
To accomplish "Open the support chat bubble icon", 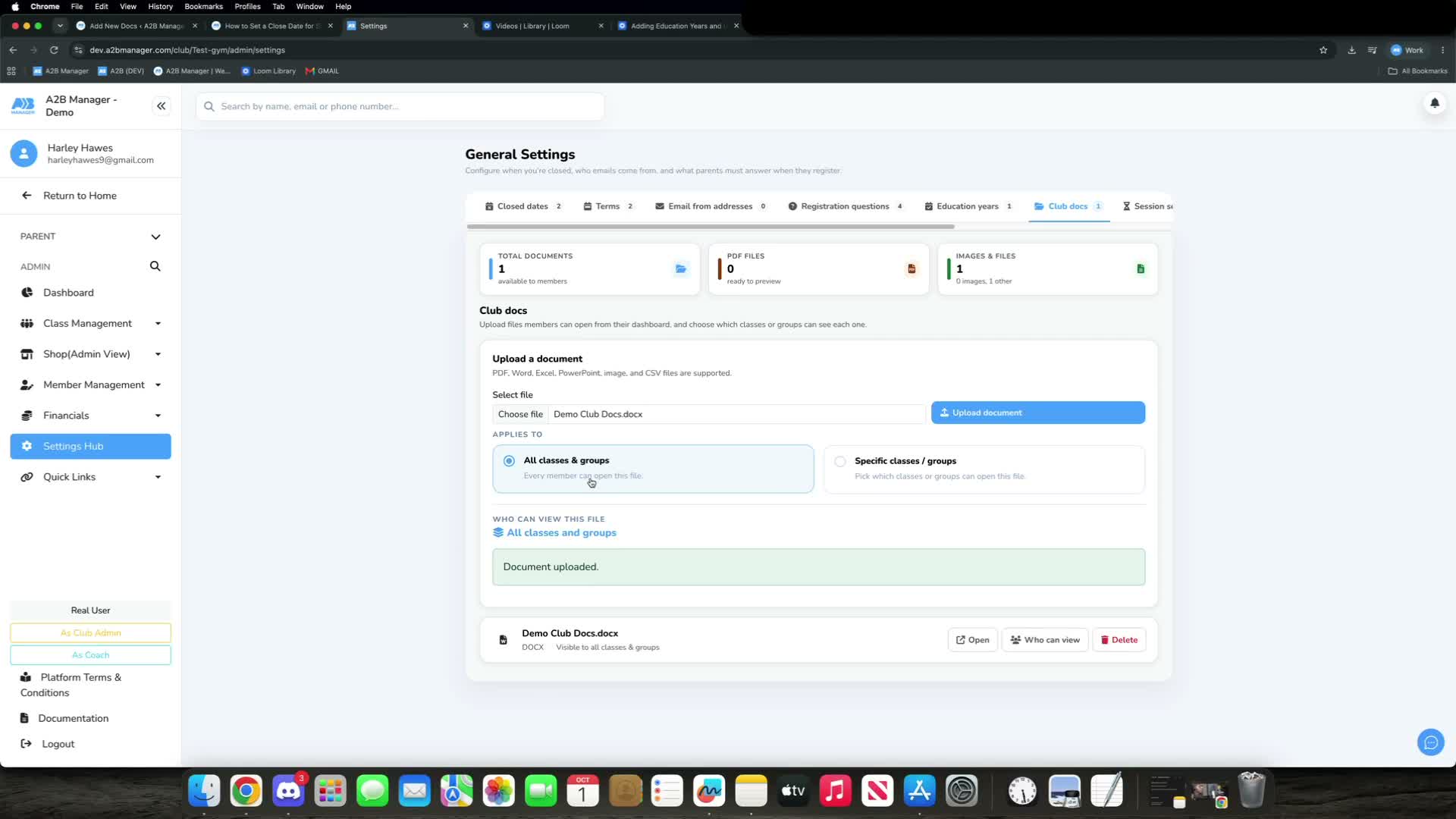I will click(1430, 742).
